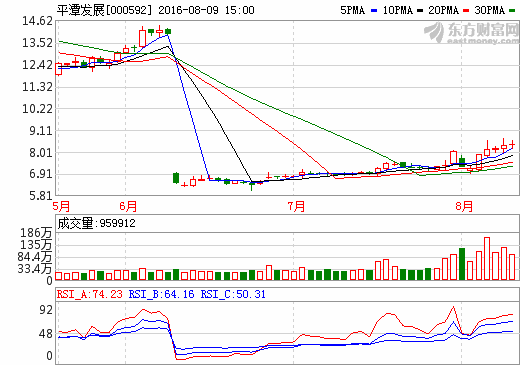Select the 5PMA legend label

click(352, 10)
